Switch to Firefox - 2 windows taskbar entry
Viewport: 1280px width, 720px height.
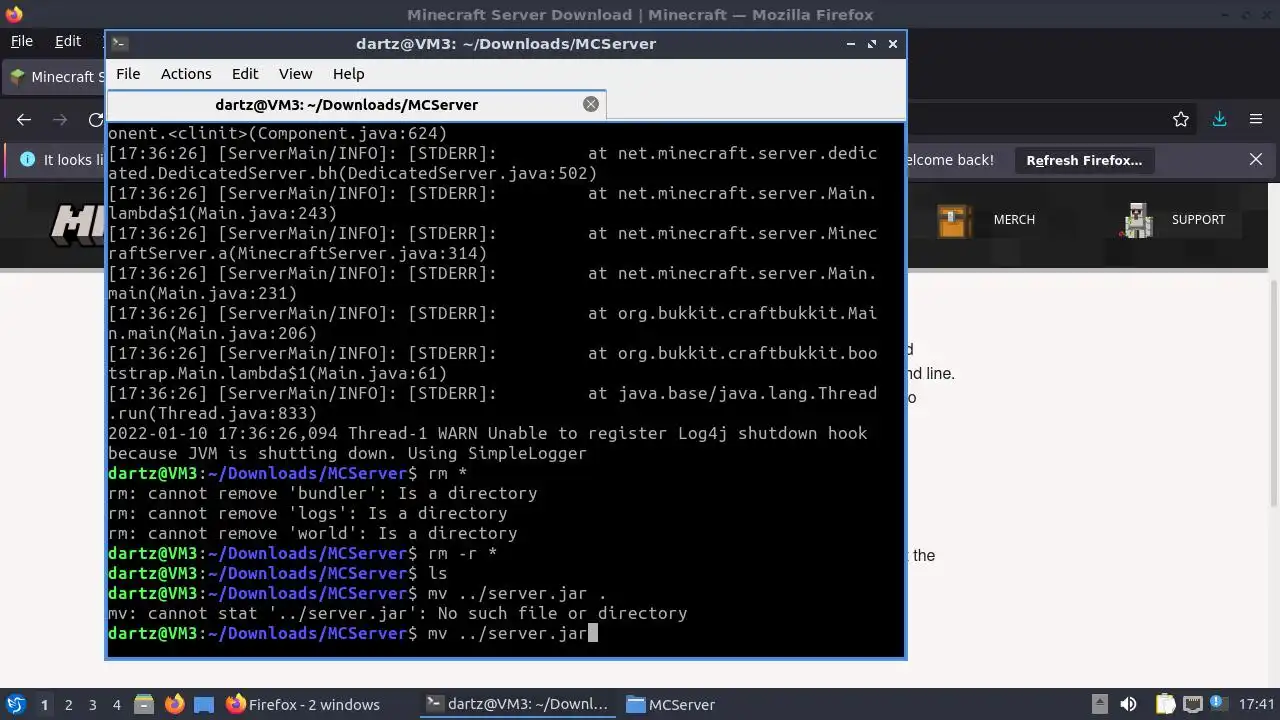click(303, 704)
